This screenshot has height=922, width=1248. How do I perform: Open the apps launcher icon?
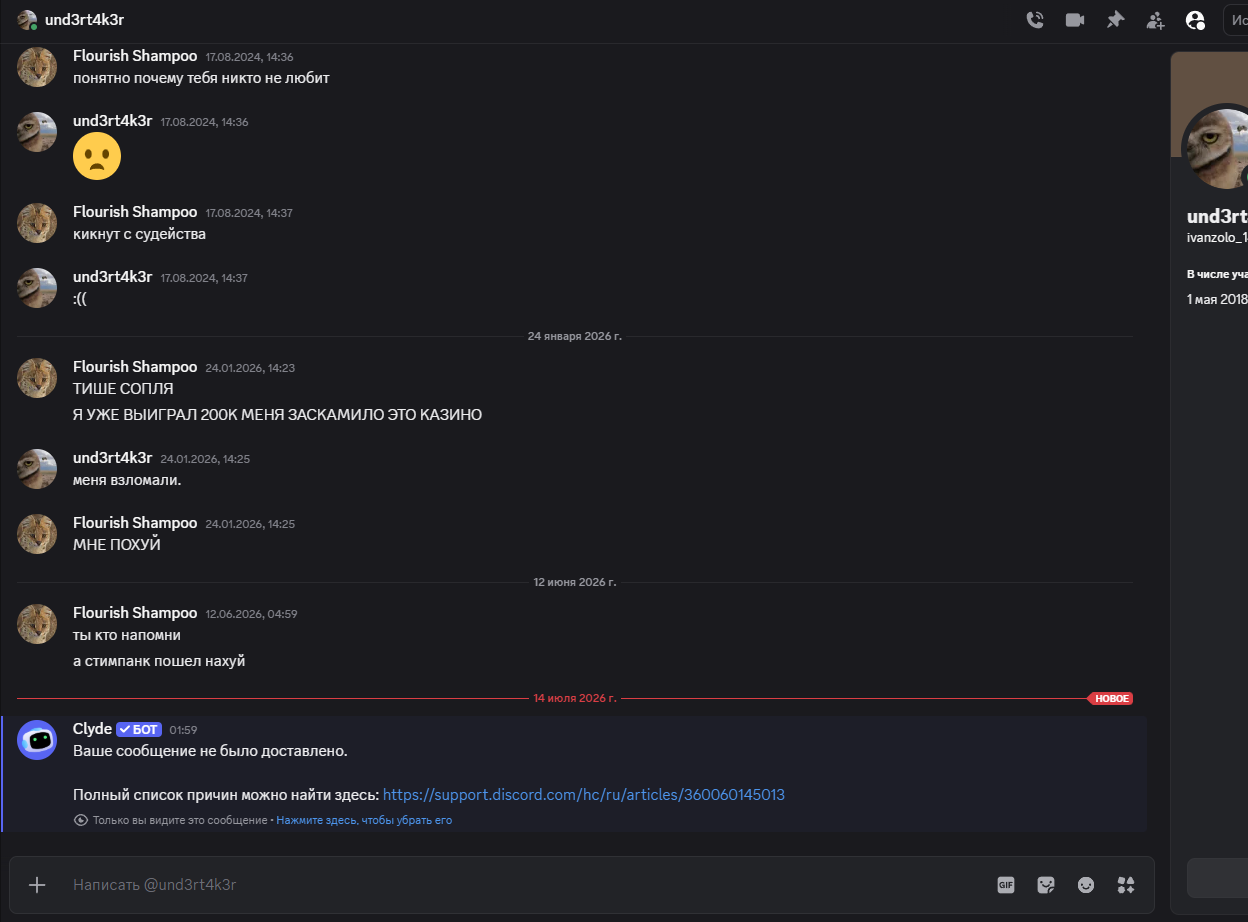coord(1126,885)
